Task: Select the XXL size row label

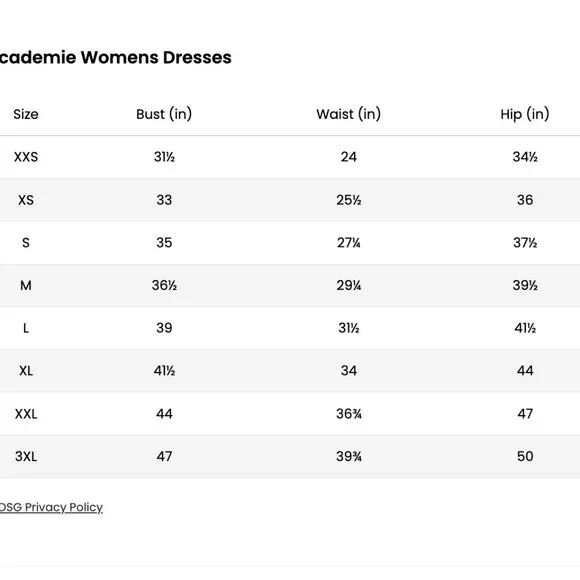Action: 26,414
